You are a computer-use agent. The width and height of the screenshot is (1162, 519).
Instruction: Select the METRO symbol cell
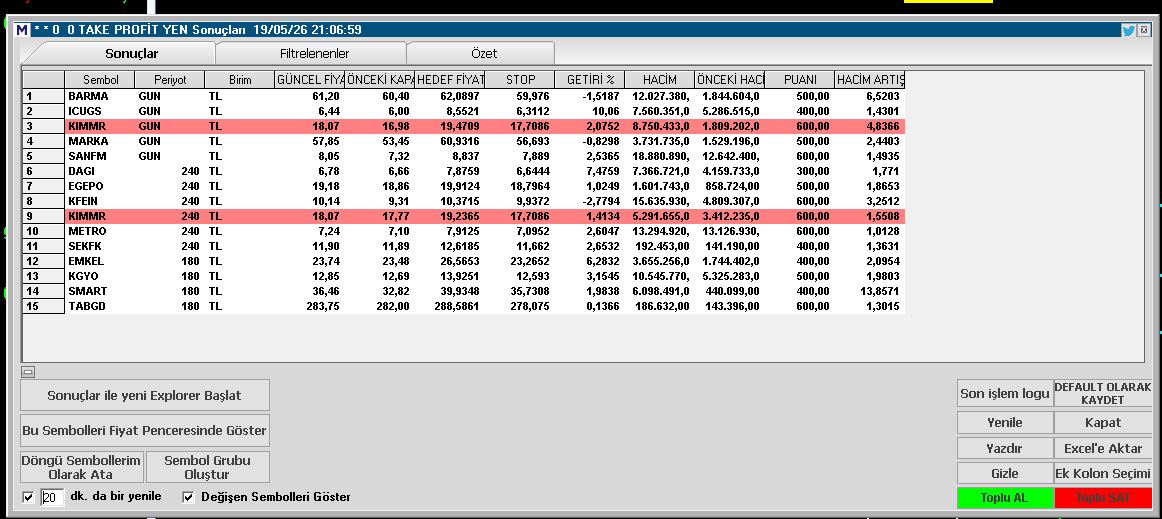tap(100, 231)
